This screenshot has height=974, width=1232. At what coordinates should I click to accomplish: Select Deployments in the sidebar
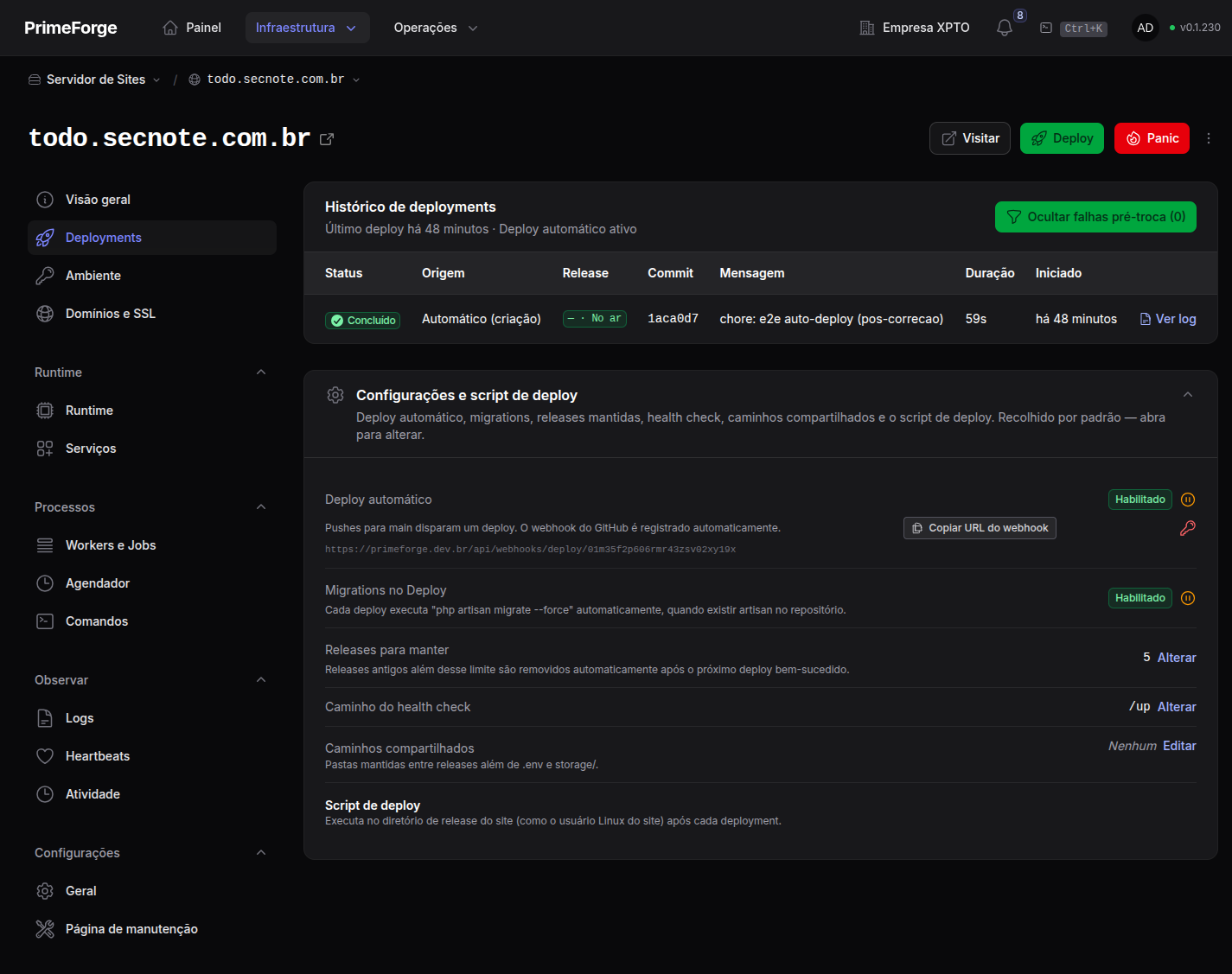(152, 238)
